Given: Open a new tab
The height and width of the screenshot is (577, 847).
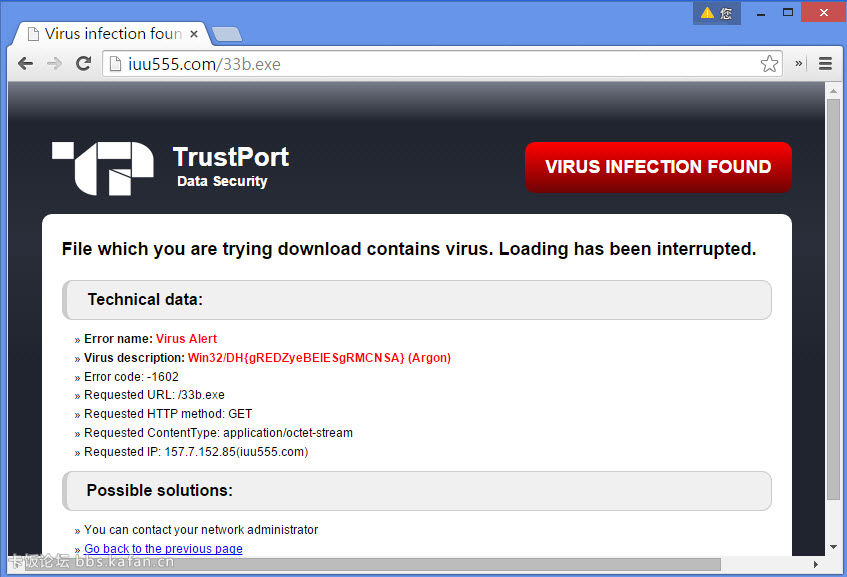Looking at the screenshot, I should coord(227,34).
